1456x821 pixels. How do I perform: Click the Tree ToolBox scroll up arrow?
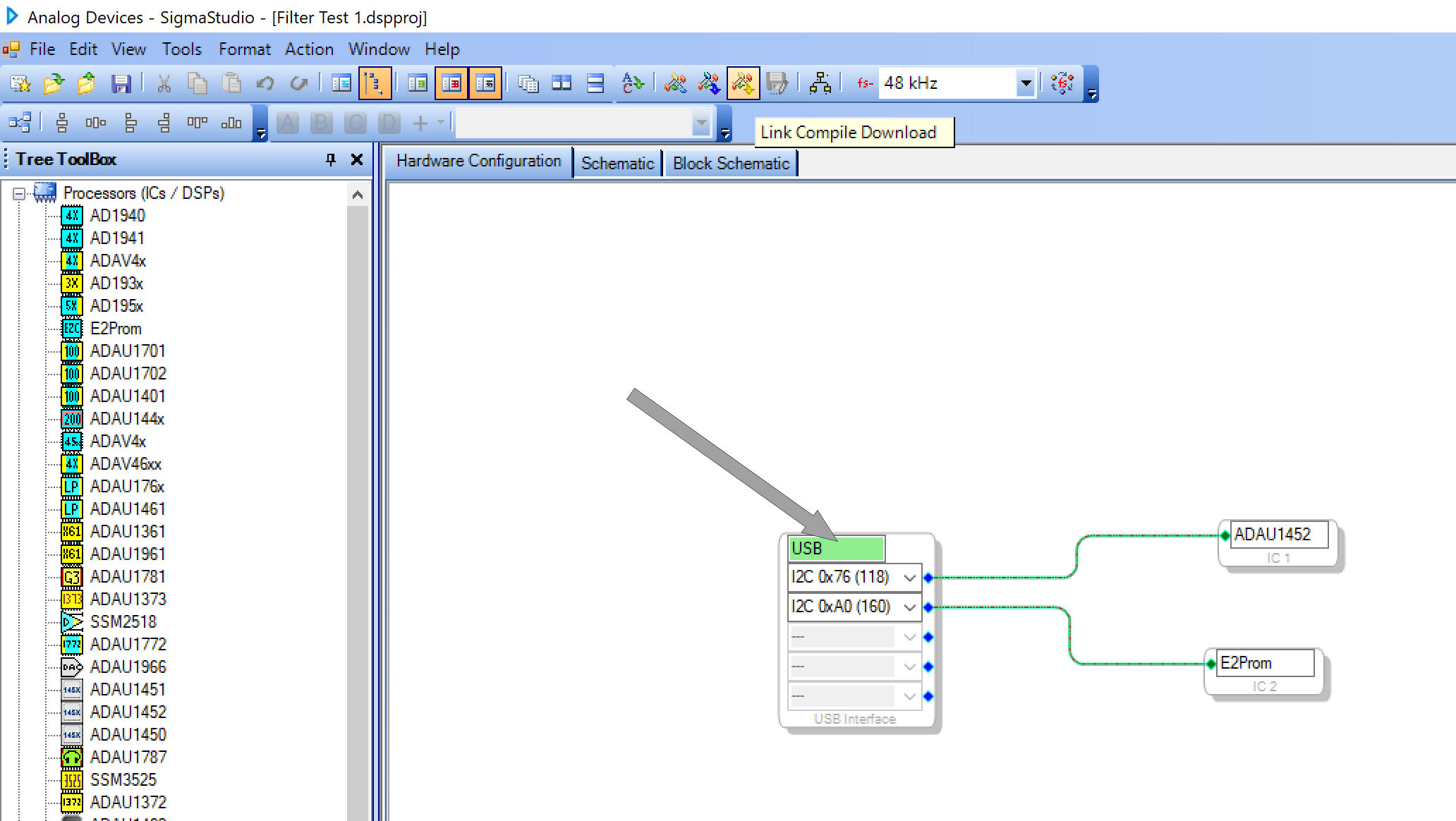[358, 195]
